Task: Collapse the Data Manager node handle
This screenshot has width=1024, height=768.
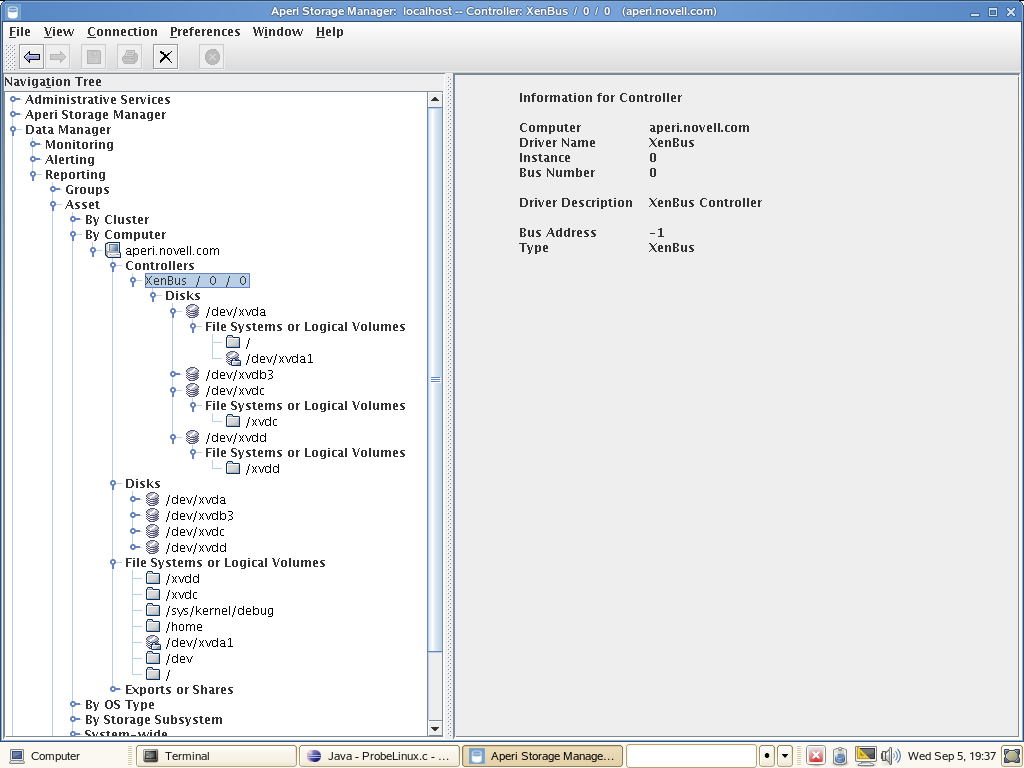Action: click(14, 130)
